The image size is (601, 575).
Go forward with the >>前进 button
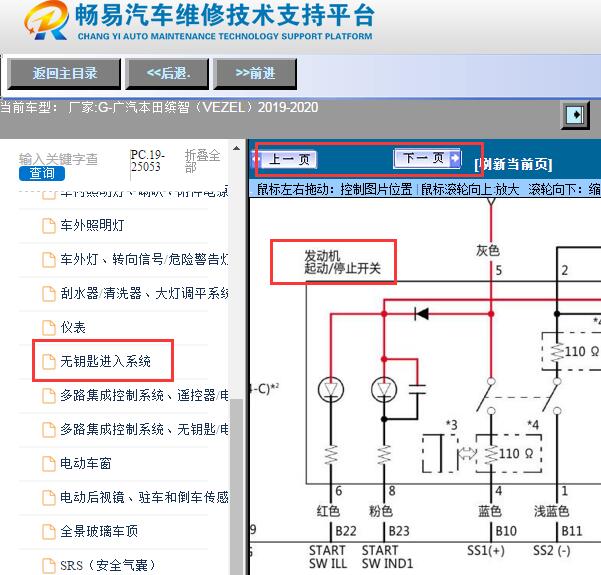[x=255, y=74]
